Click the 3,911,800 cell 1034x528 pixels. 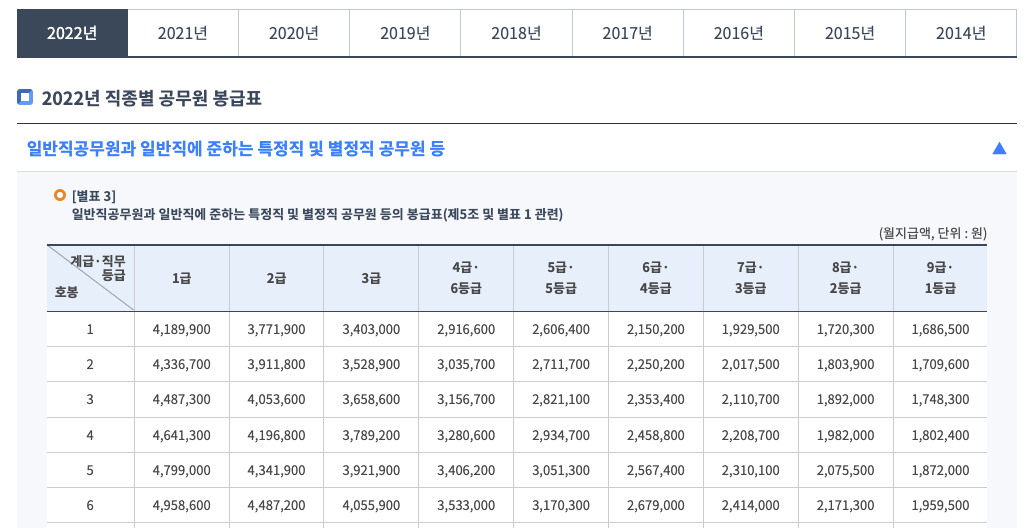[x=276, y=365]
